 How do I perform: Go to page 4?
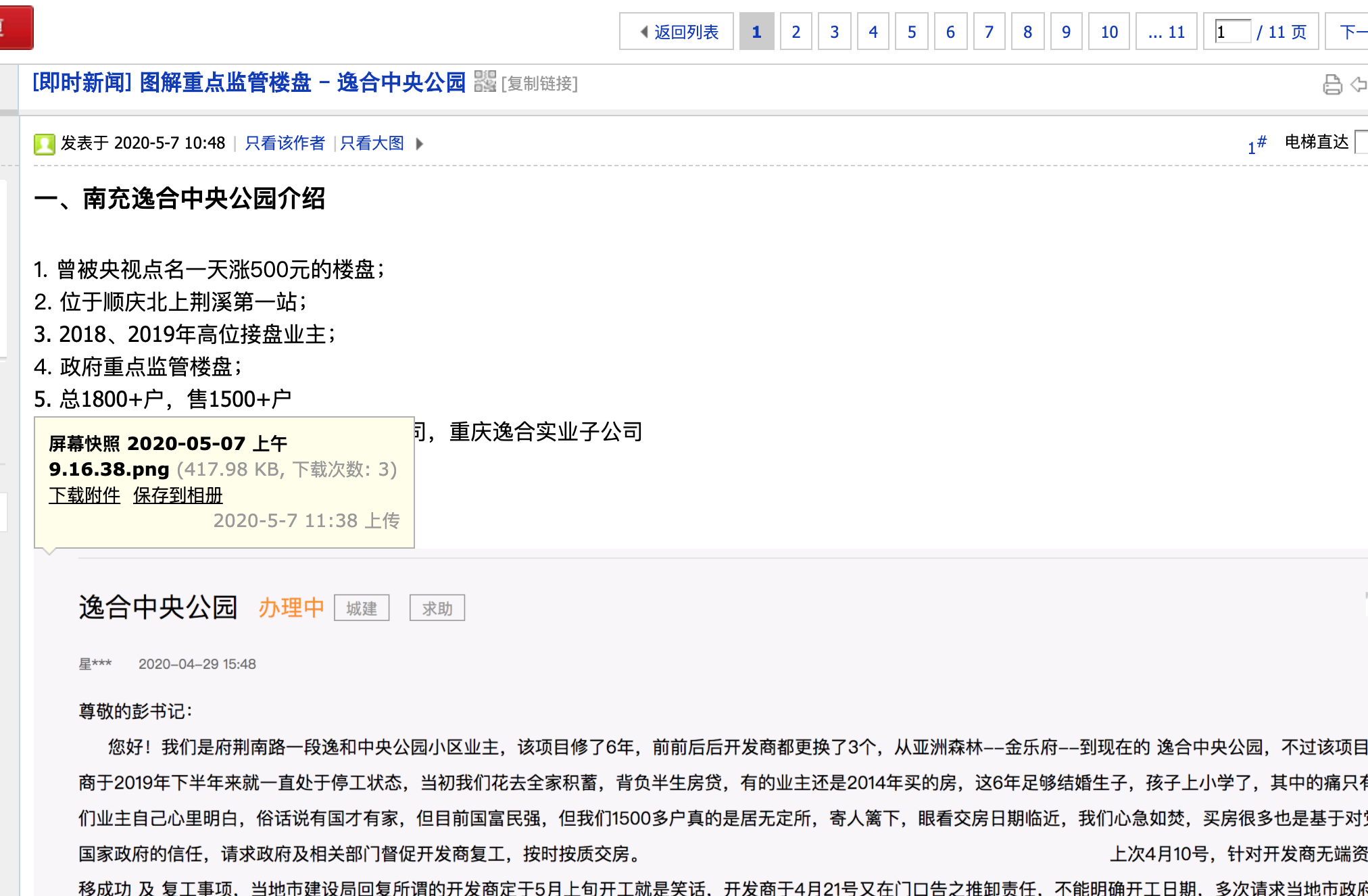click(x=873, y=32)
